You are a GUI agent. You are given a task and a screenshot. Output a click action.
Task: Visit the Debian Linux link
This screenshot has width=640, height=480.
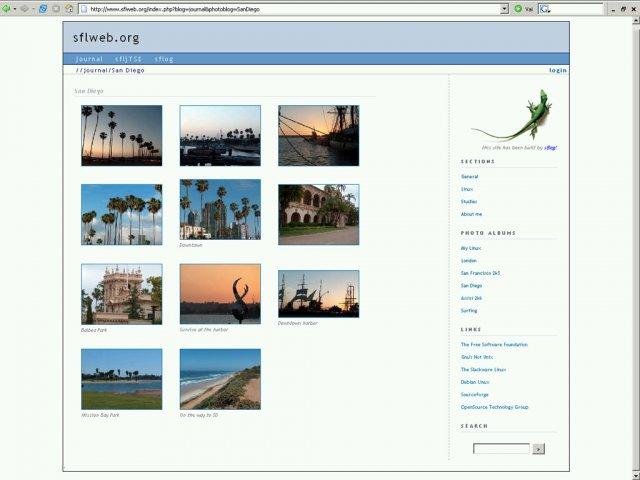[475, 382]
